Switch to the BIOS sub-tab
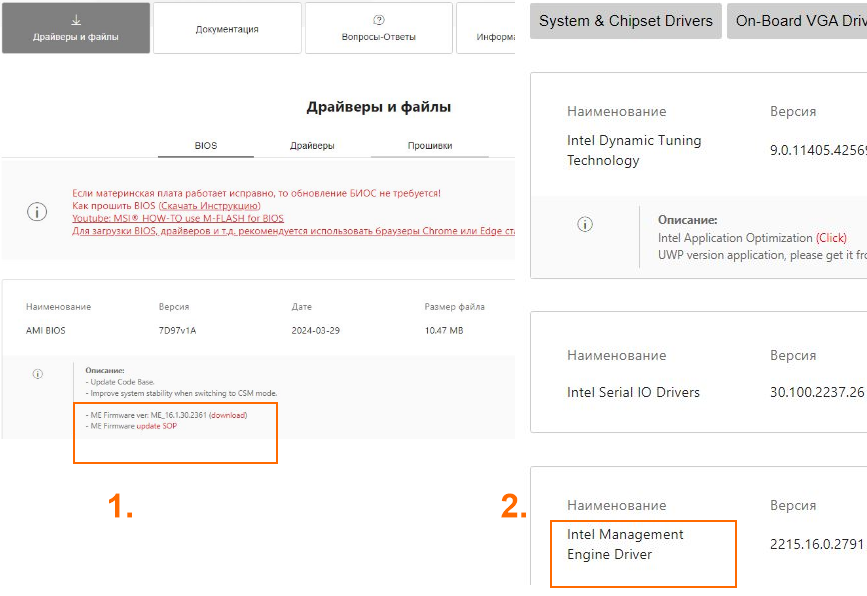 (x=206, y=146)
